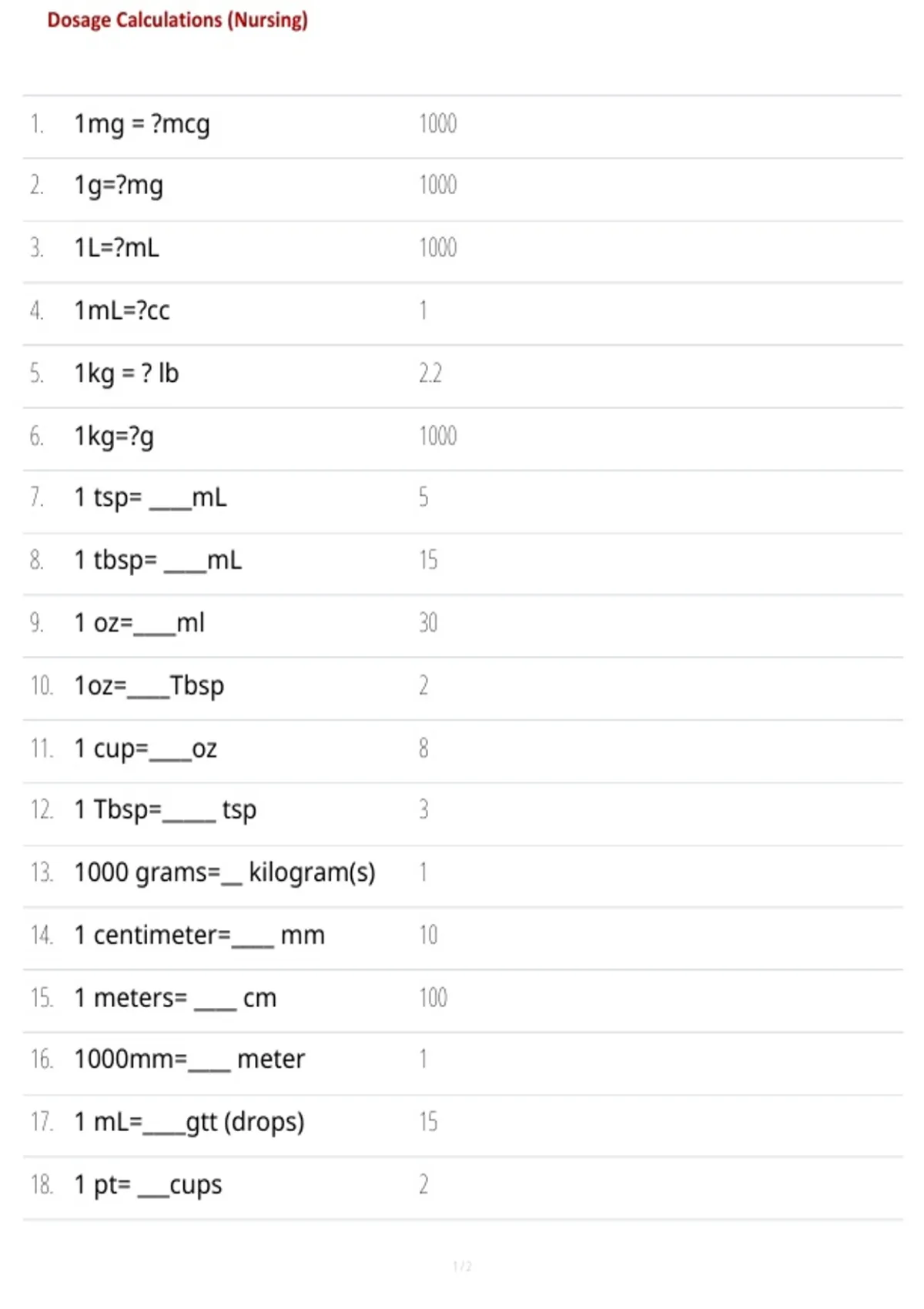This screenshot has width=924, height=1309.
Task: Click the '1000 grams=__ kilogram(s)' term
Action: click(225, 872)
